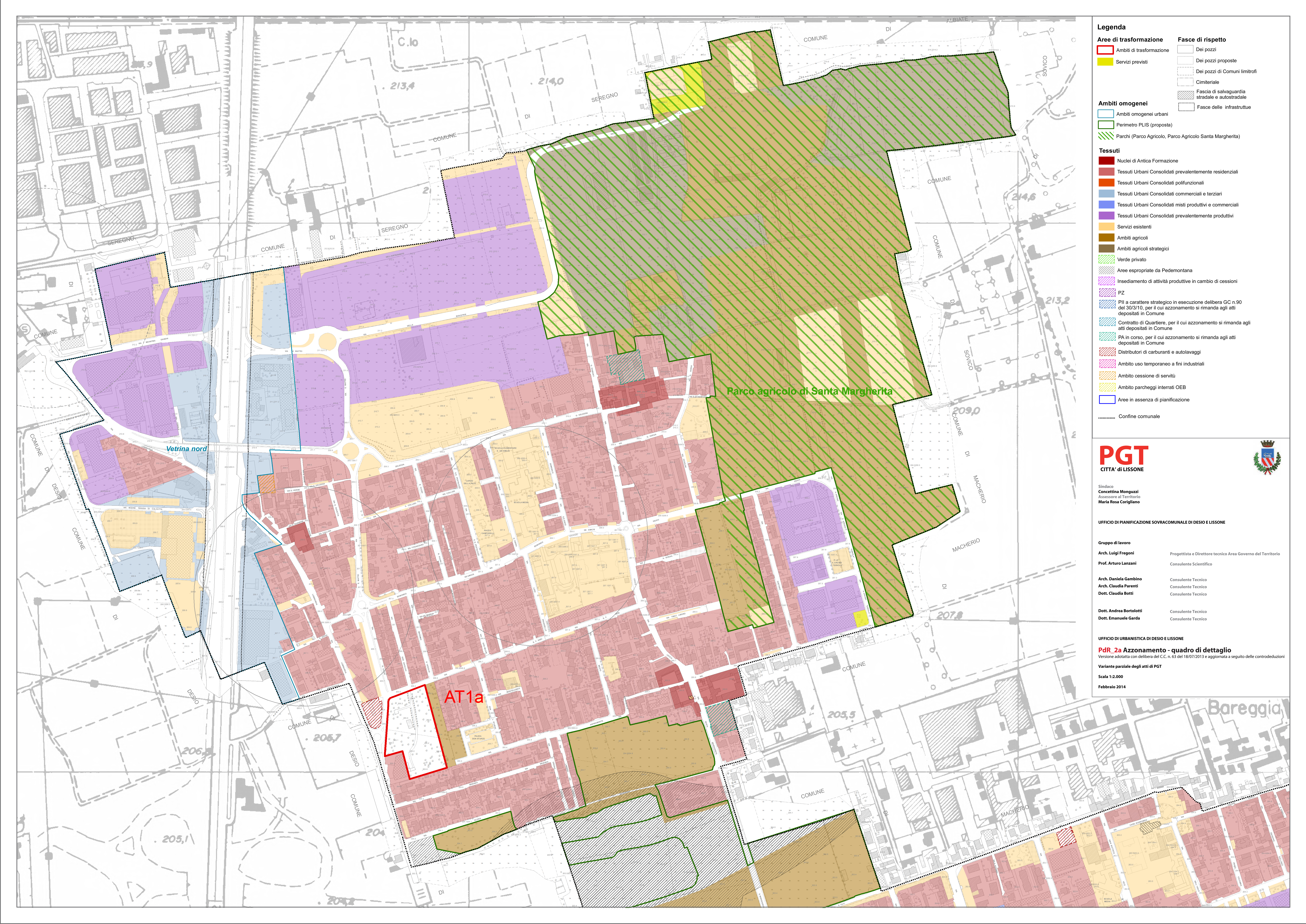The width and height of the screenshot is (1306, 924).
Task: Click Arch. Luigi Fregoni in Gruppo di lavoro
Action: point(1116,553)
